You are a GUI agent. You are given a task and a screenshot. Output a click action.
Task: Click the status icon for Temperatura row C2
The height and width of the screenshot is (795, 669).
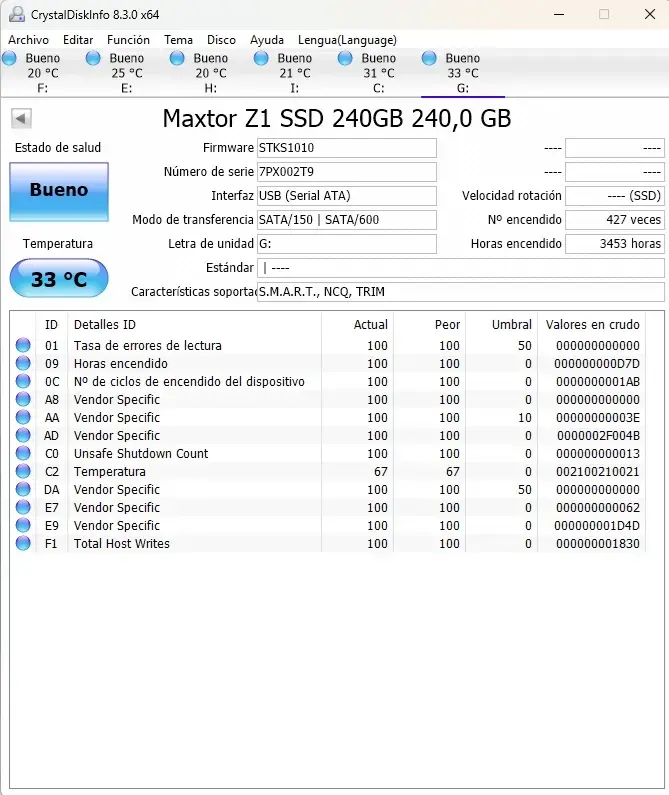[x=23, y=472]
